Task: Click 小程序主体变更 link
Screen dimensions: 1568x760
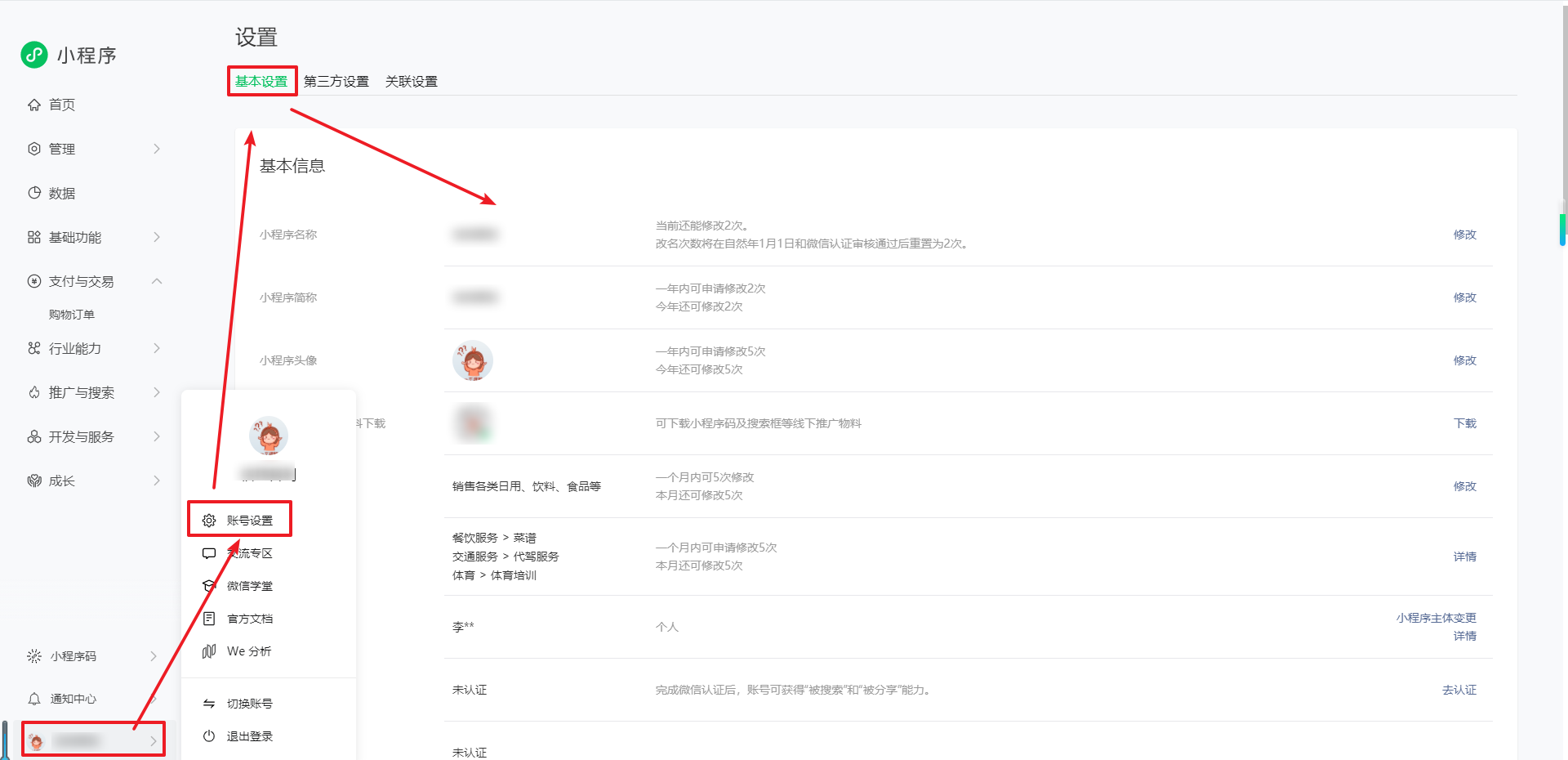Action: (1436, 618)
